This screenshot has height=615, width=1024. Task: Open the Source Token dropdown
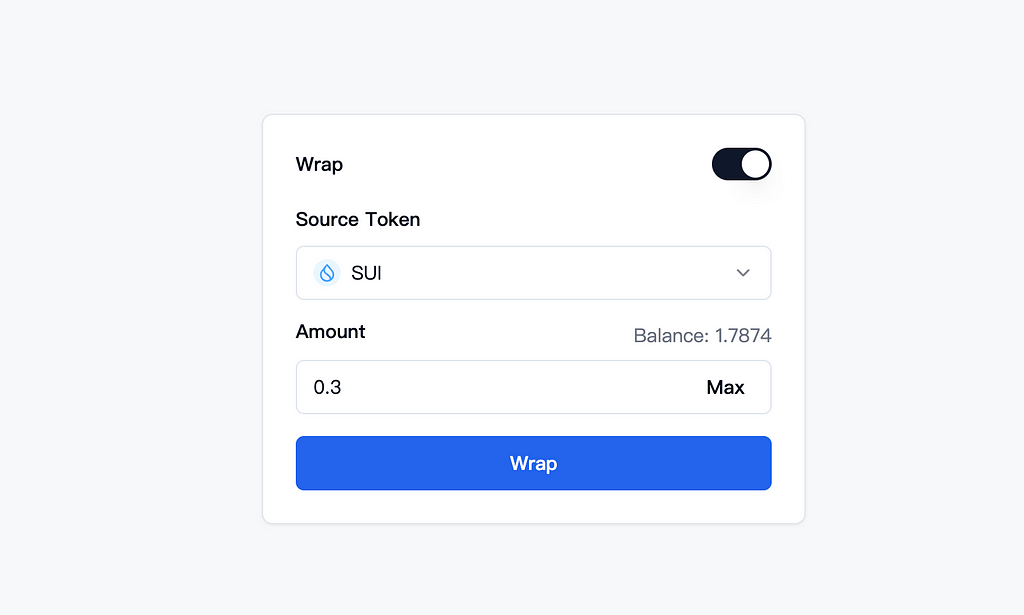(534, 273)
